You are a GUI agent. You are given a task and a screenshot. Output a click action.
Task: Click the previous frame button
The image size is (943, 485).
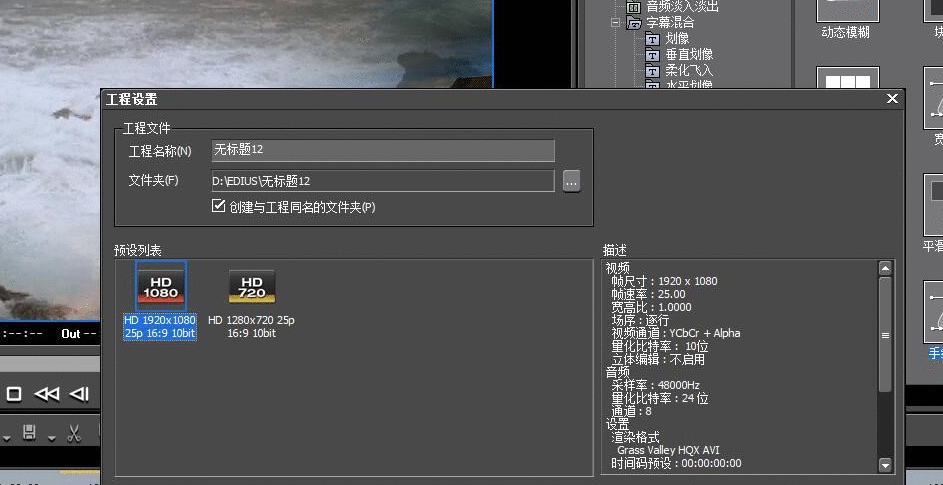coord(80,394)
